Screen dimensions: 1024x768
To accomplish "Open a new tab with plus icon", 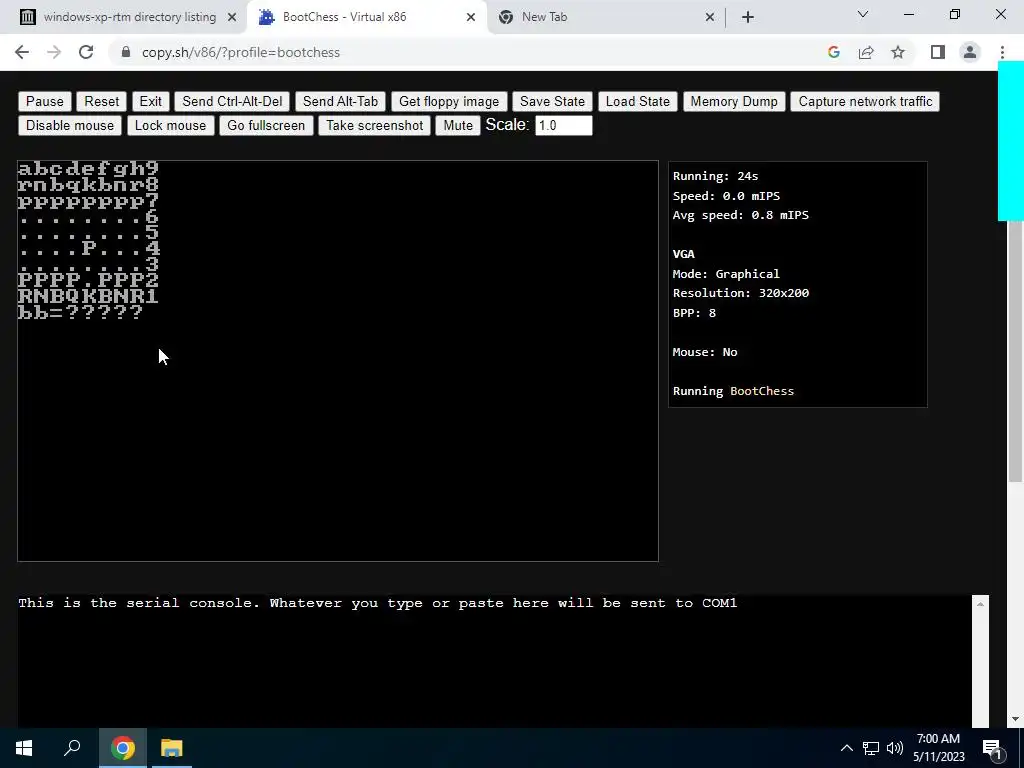I will coord(748,17).
